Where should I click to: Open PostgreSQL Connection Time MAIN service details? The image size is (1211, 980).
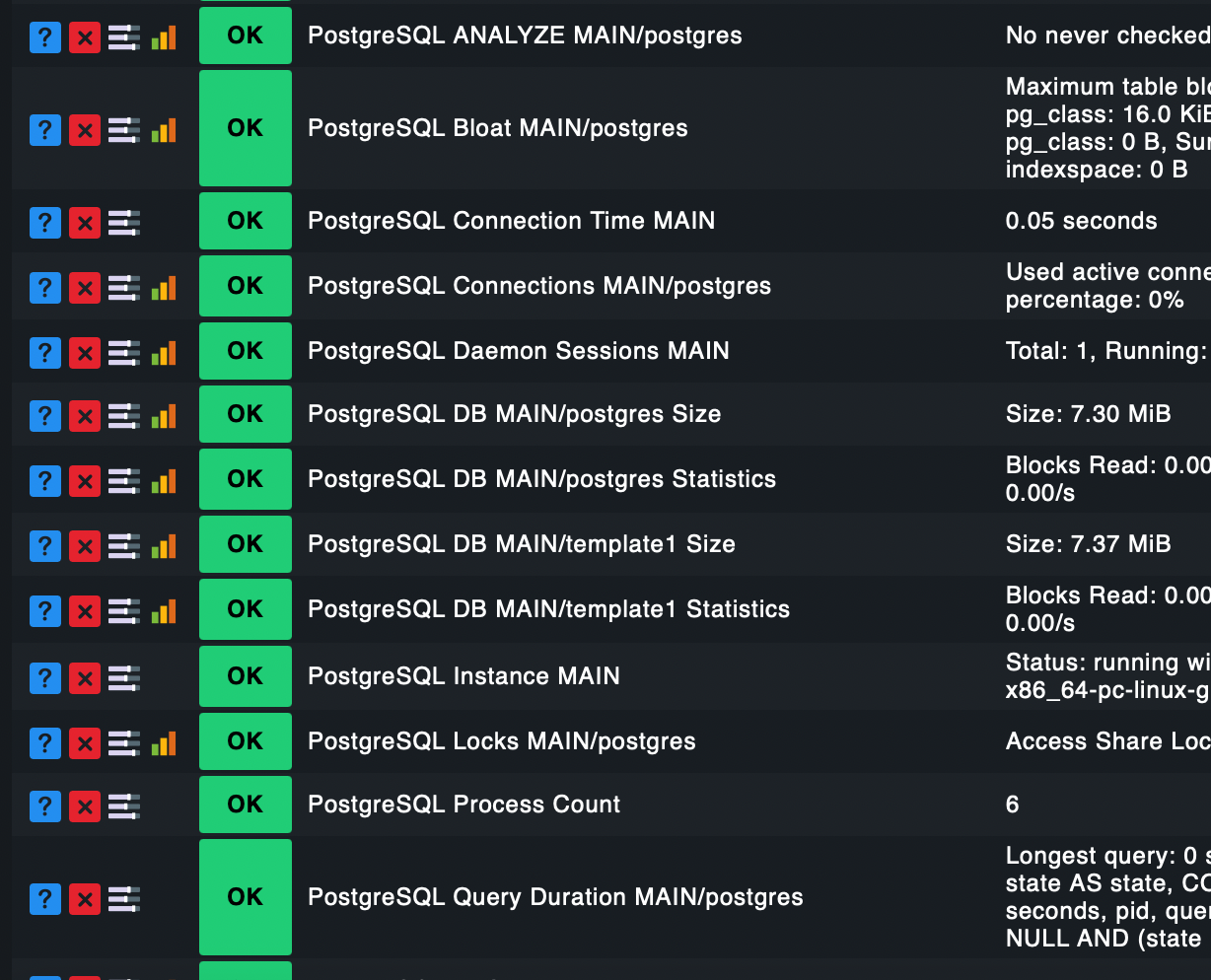click(x=511, y=221)
